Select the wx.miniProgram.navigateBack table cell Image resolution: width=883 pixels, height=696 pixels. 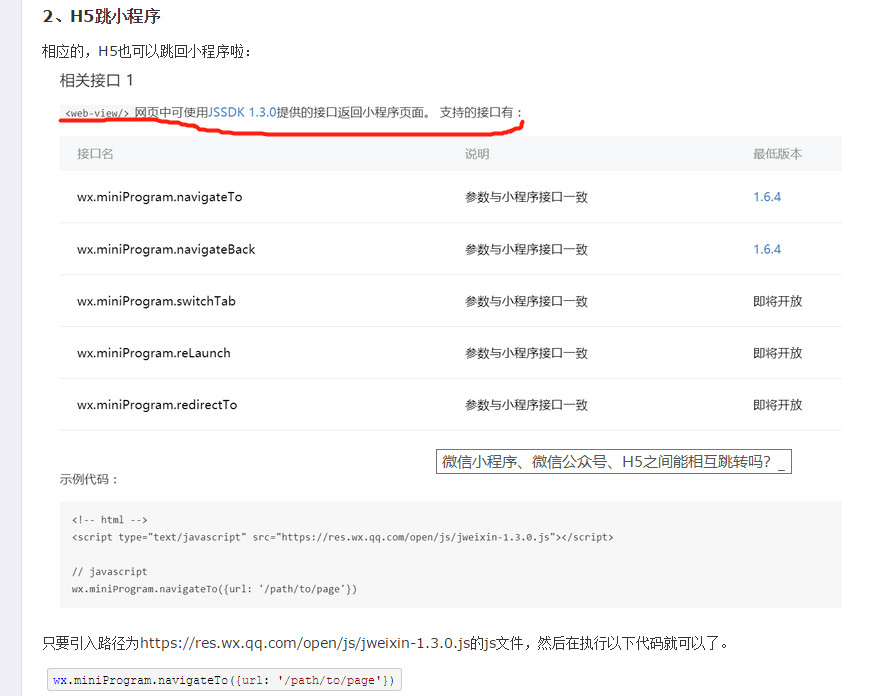coord(166,249)
